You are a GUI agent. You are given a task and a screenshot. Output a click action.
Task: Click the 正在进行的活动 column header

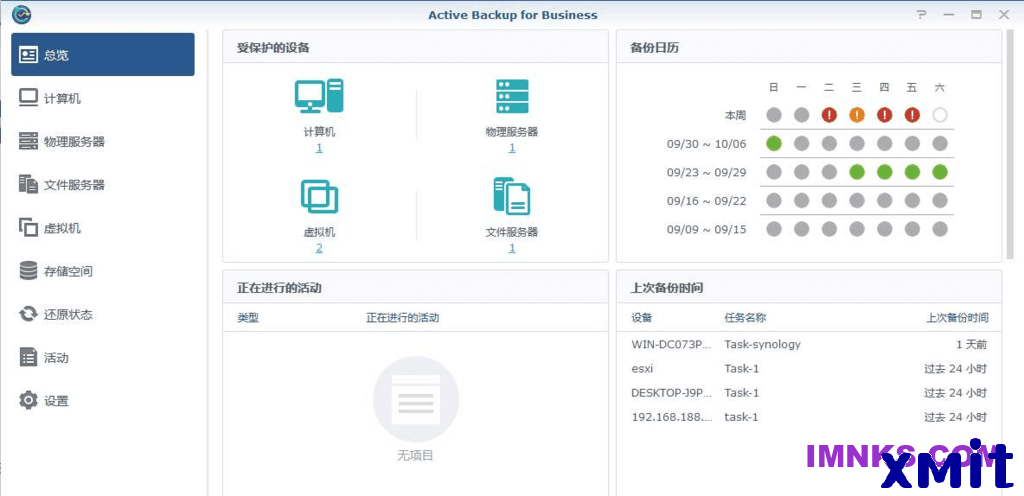(402, 318)
